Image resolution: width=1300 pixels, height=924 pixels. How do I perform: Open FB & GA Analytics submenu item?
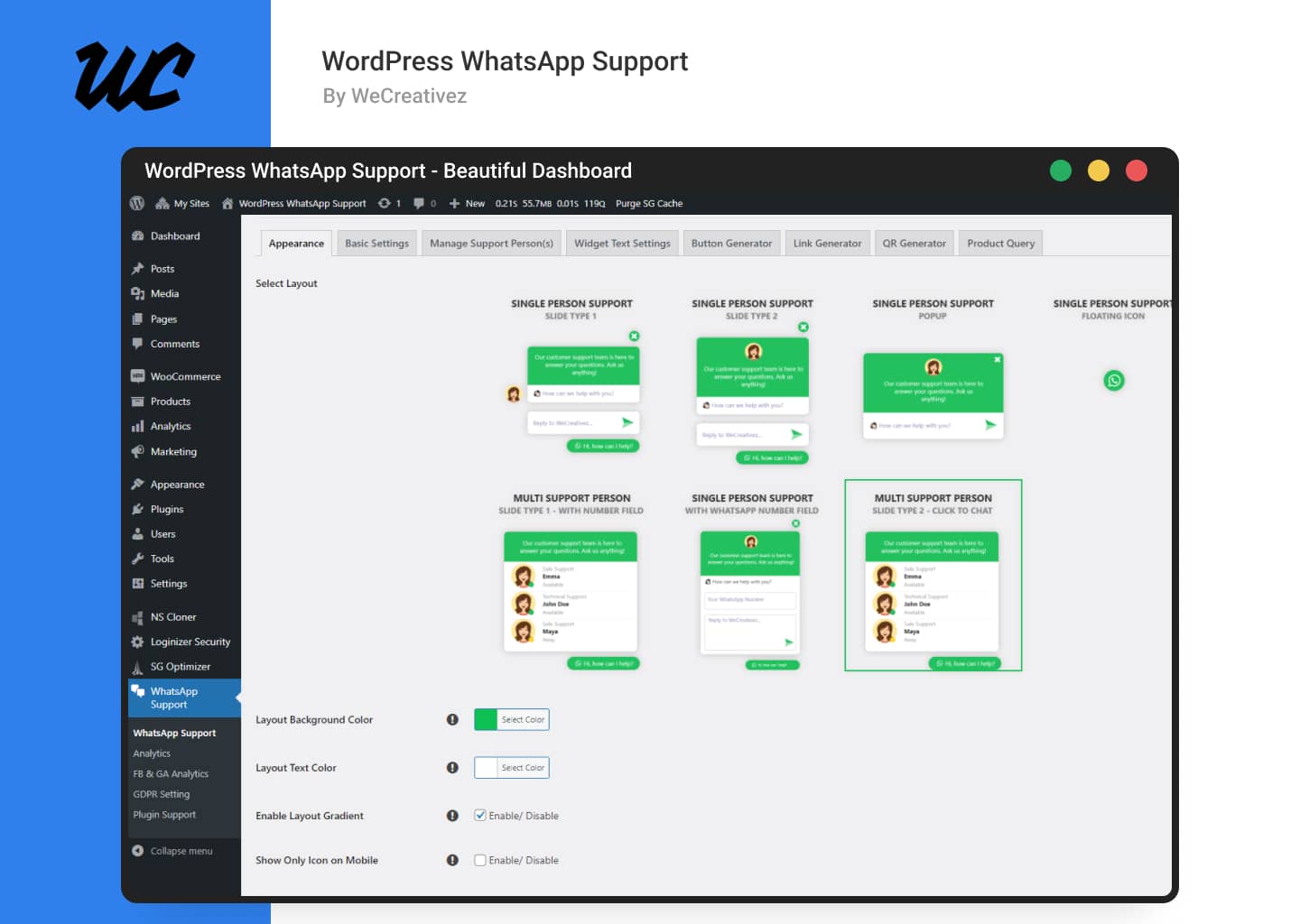(x=171, y=774)
